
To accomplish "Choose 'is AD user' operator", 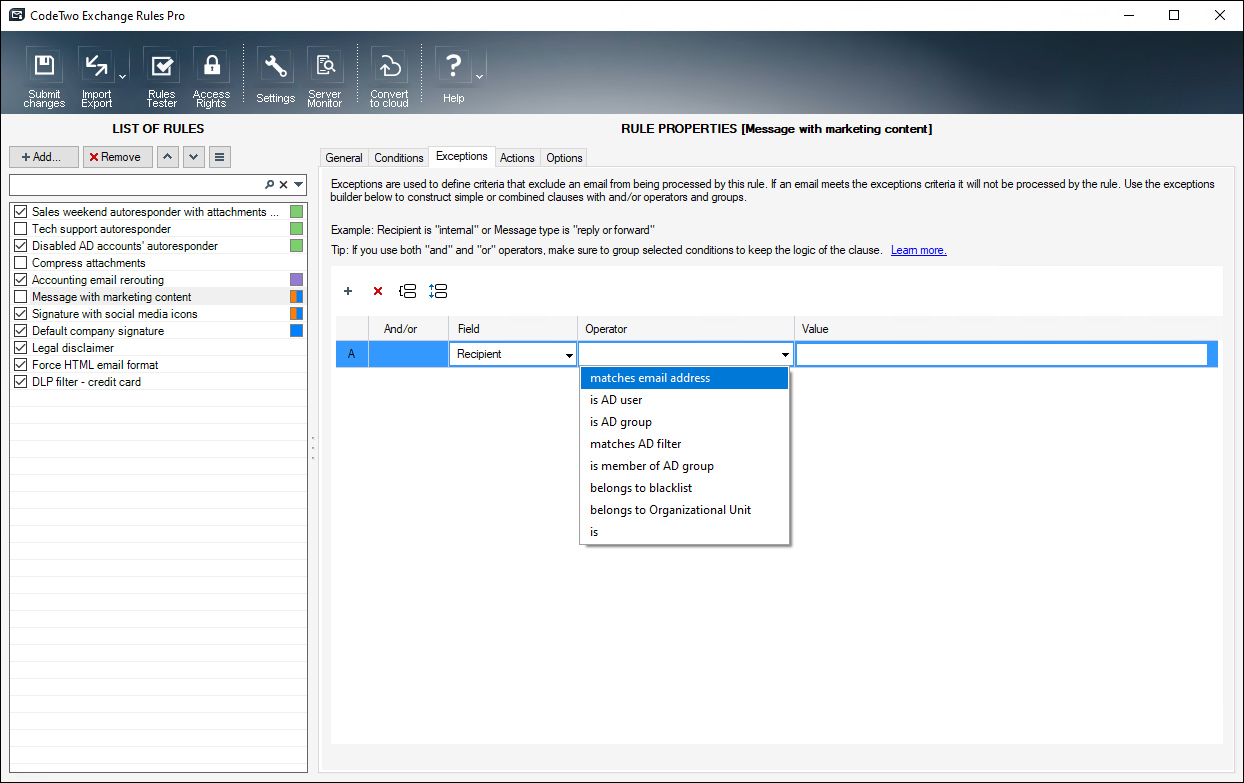I will point(685,400).
